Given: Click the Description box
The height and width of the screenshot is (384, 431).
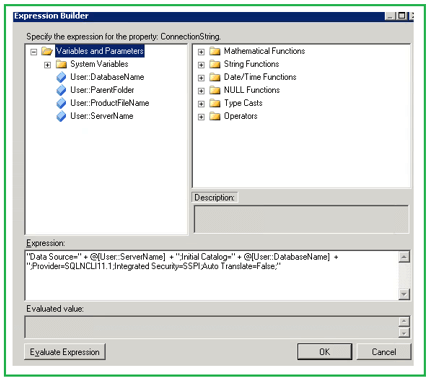Looking at the screenshot, I should pos(301,219).
